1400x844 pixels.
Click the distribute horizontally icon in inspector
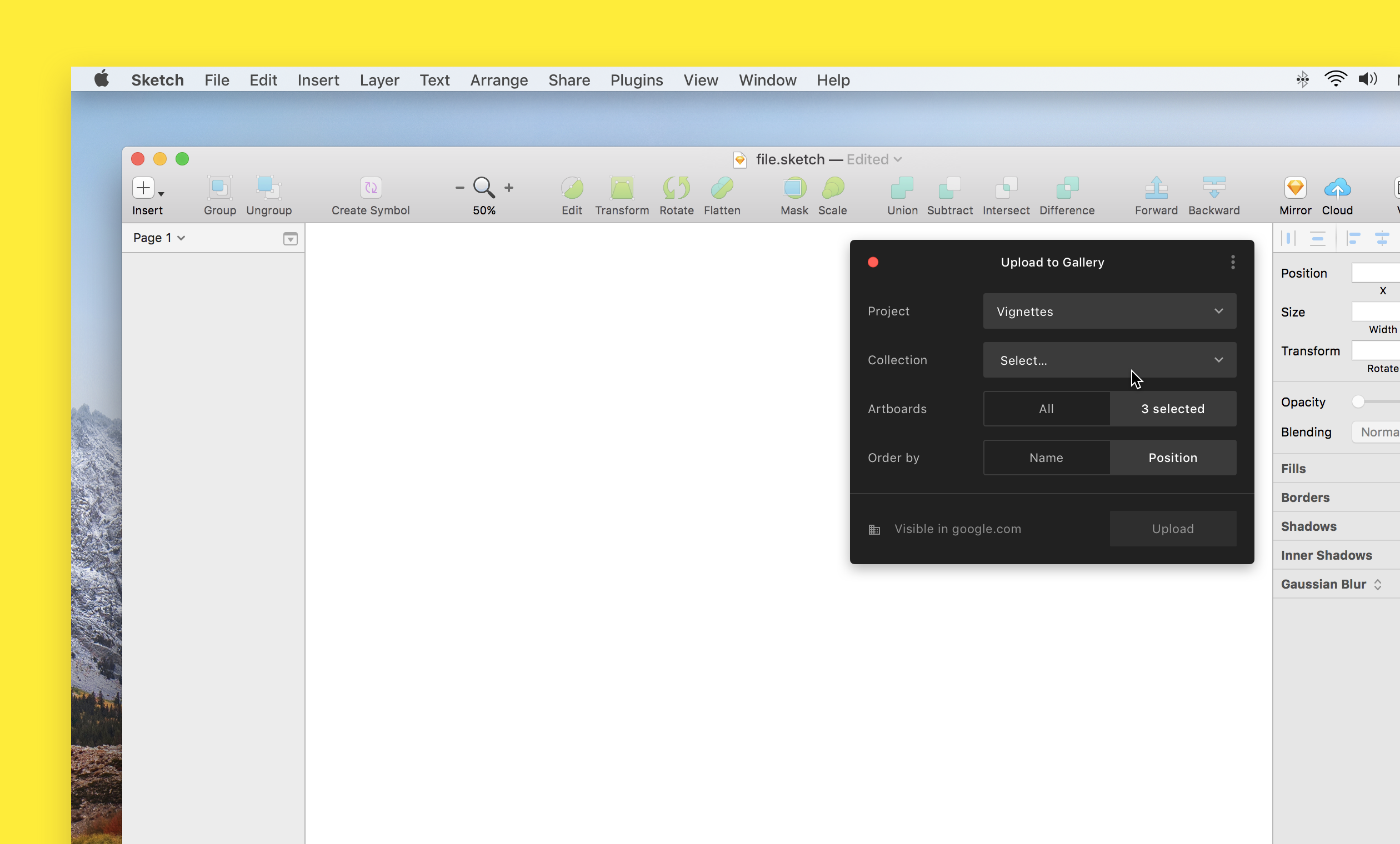(x=1289, y=238)
